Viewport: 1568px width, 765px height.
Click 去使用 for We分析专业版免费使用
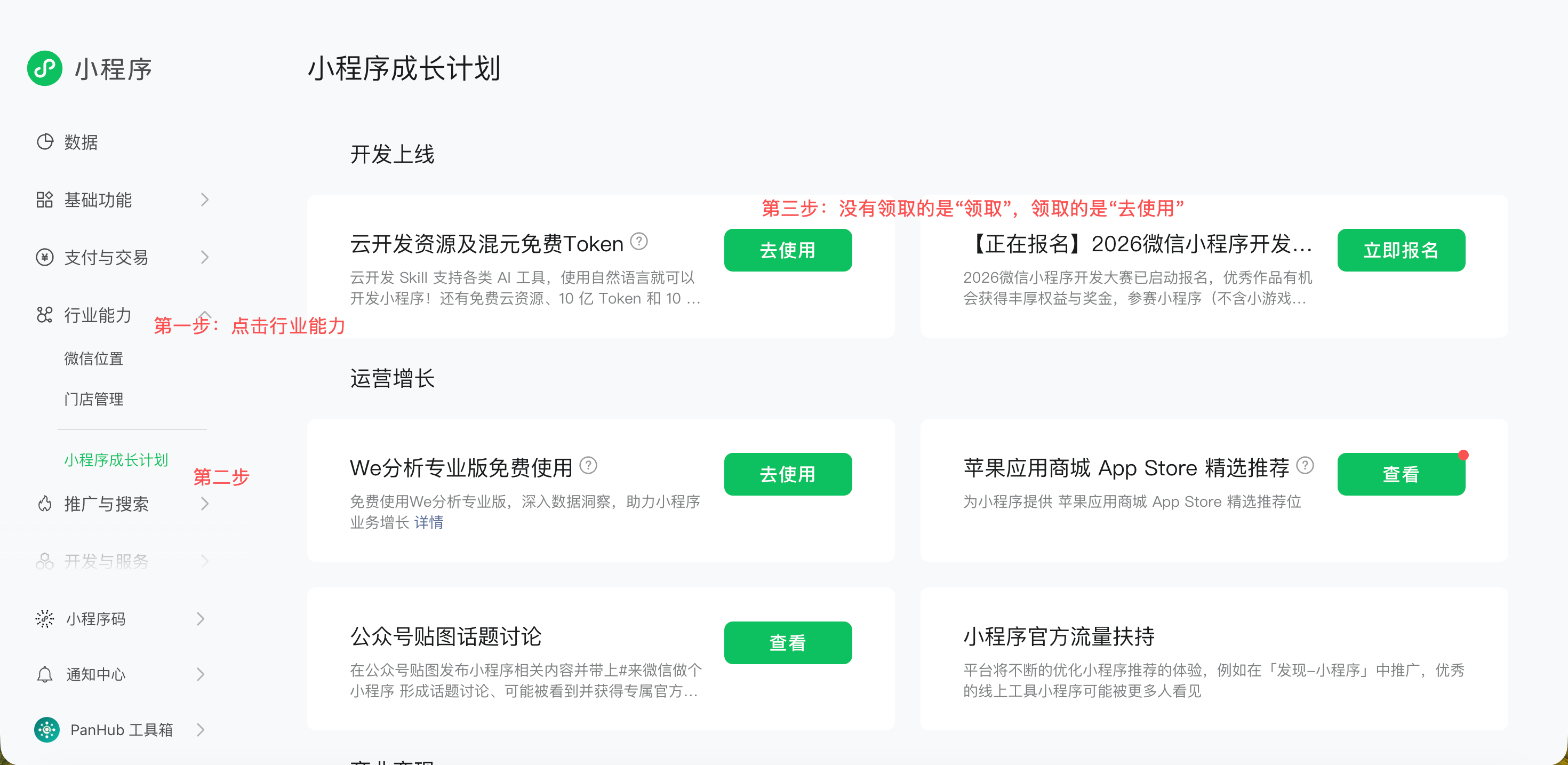click(x=788, y=474)
